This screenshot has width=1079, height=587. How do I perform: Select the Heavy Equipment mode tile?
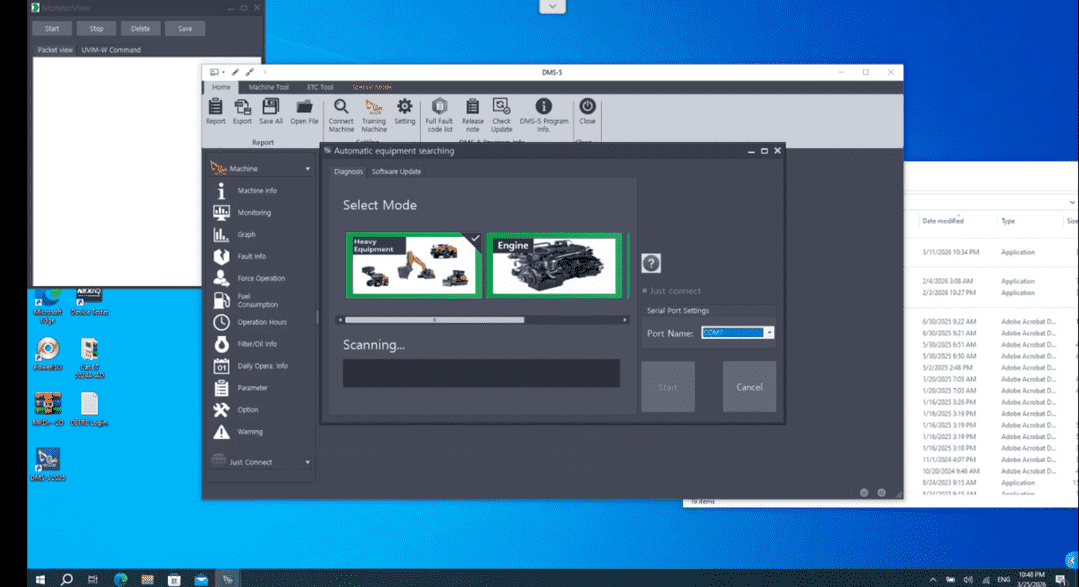413,265
